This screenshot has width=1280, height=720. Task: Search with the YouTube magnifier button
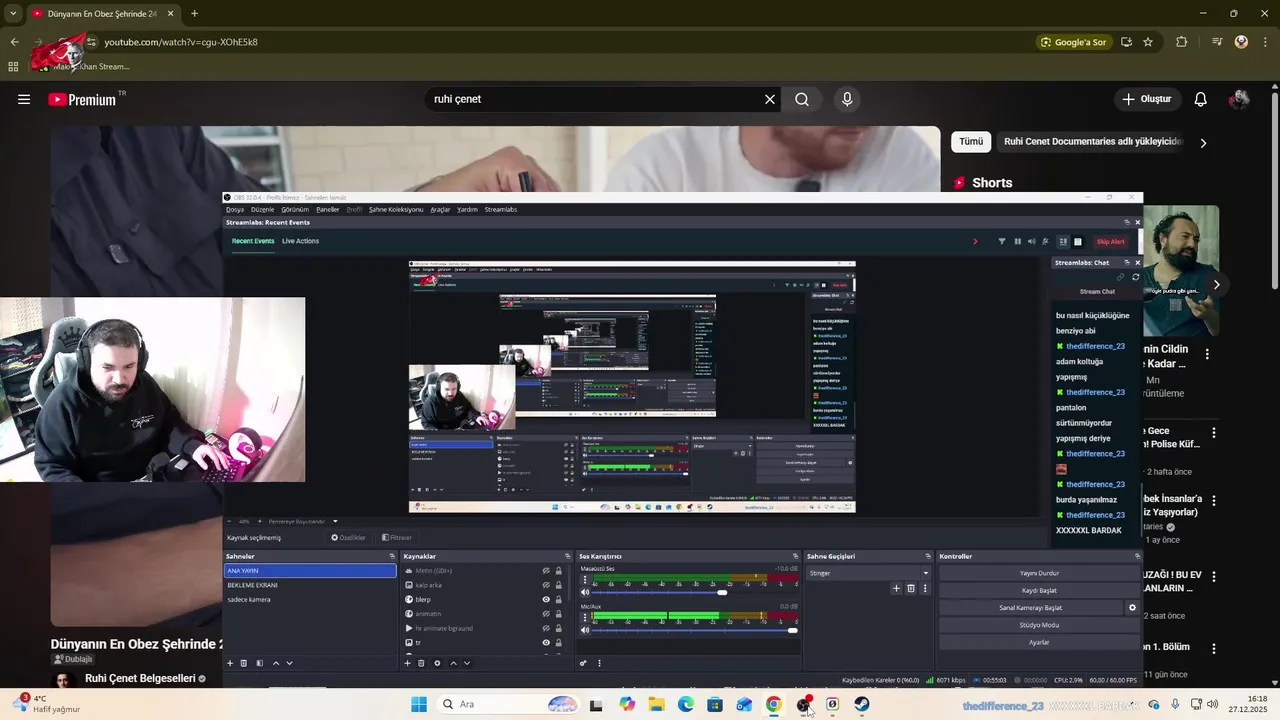point(802,99)
